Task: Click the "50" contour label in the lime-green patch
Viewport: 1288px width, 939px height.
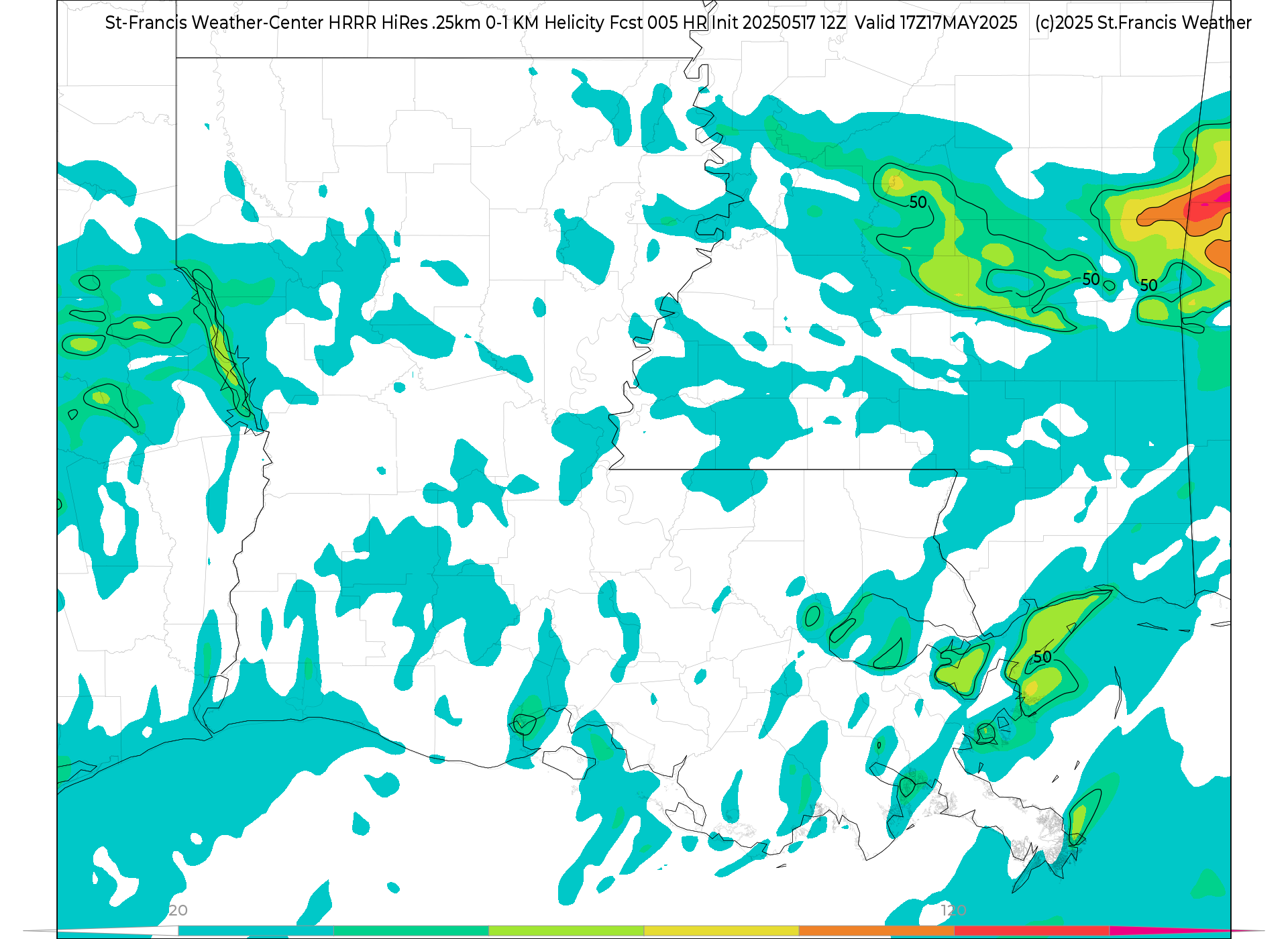Action: [1042, 657]
